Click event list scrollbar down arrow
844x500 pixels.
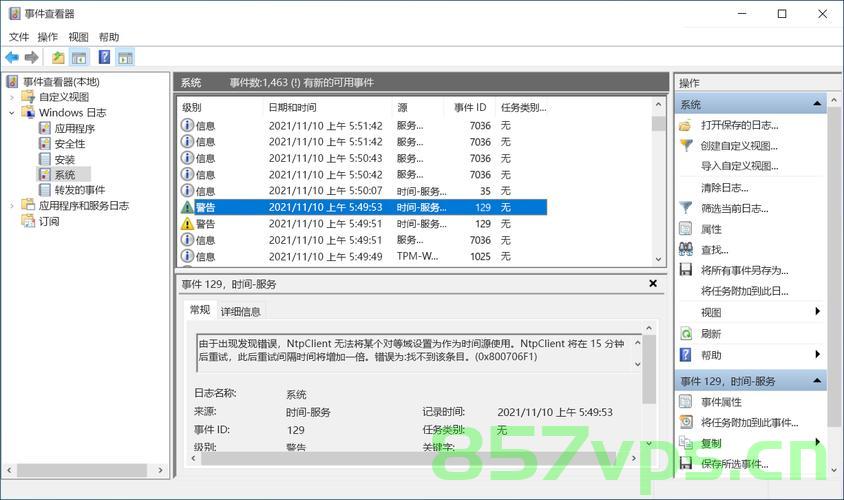coord(658,259)
